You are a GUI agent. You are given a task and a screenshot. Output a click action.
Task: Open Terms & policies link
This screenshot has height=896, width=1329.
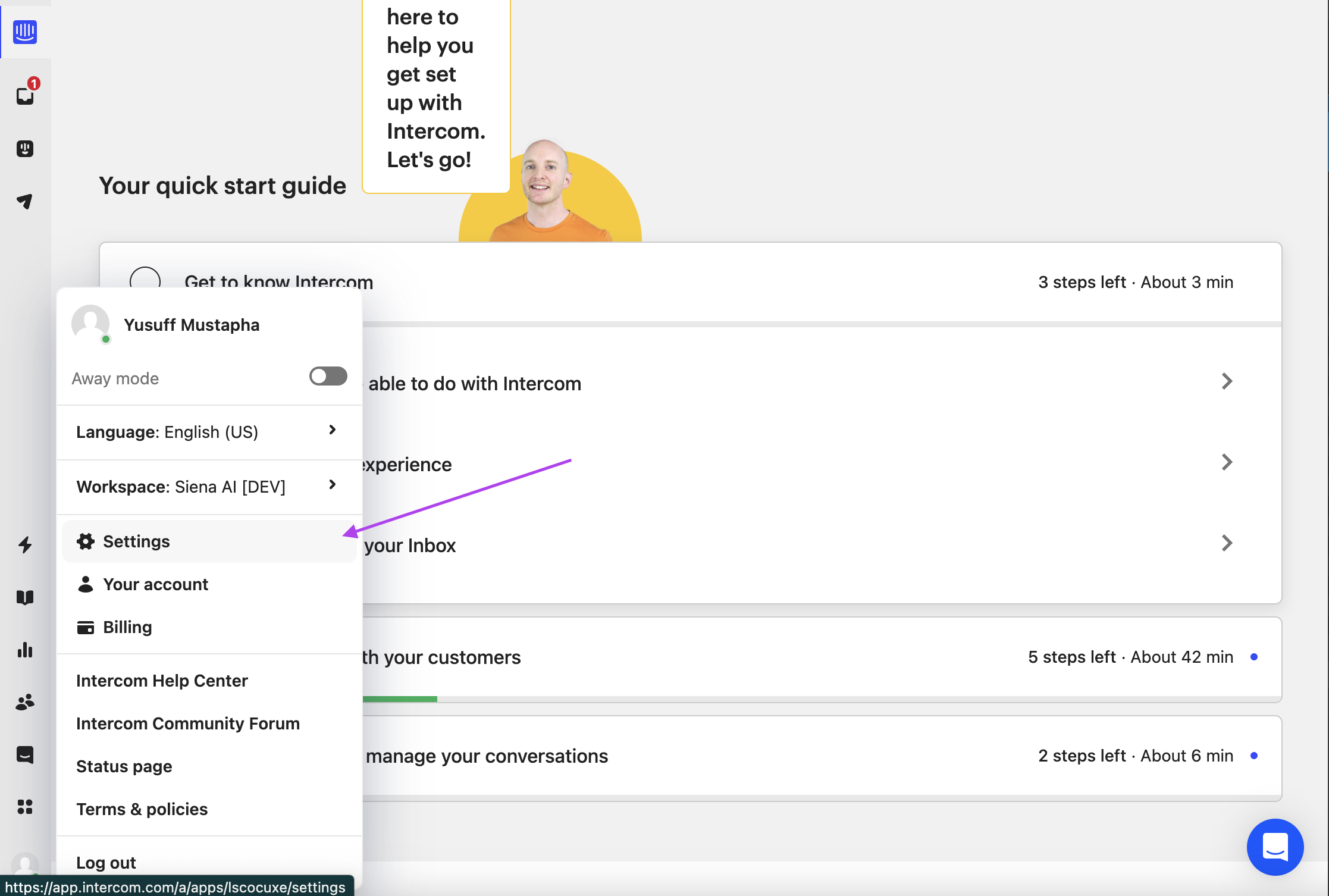pyautogui.click(x=142, y=809)
